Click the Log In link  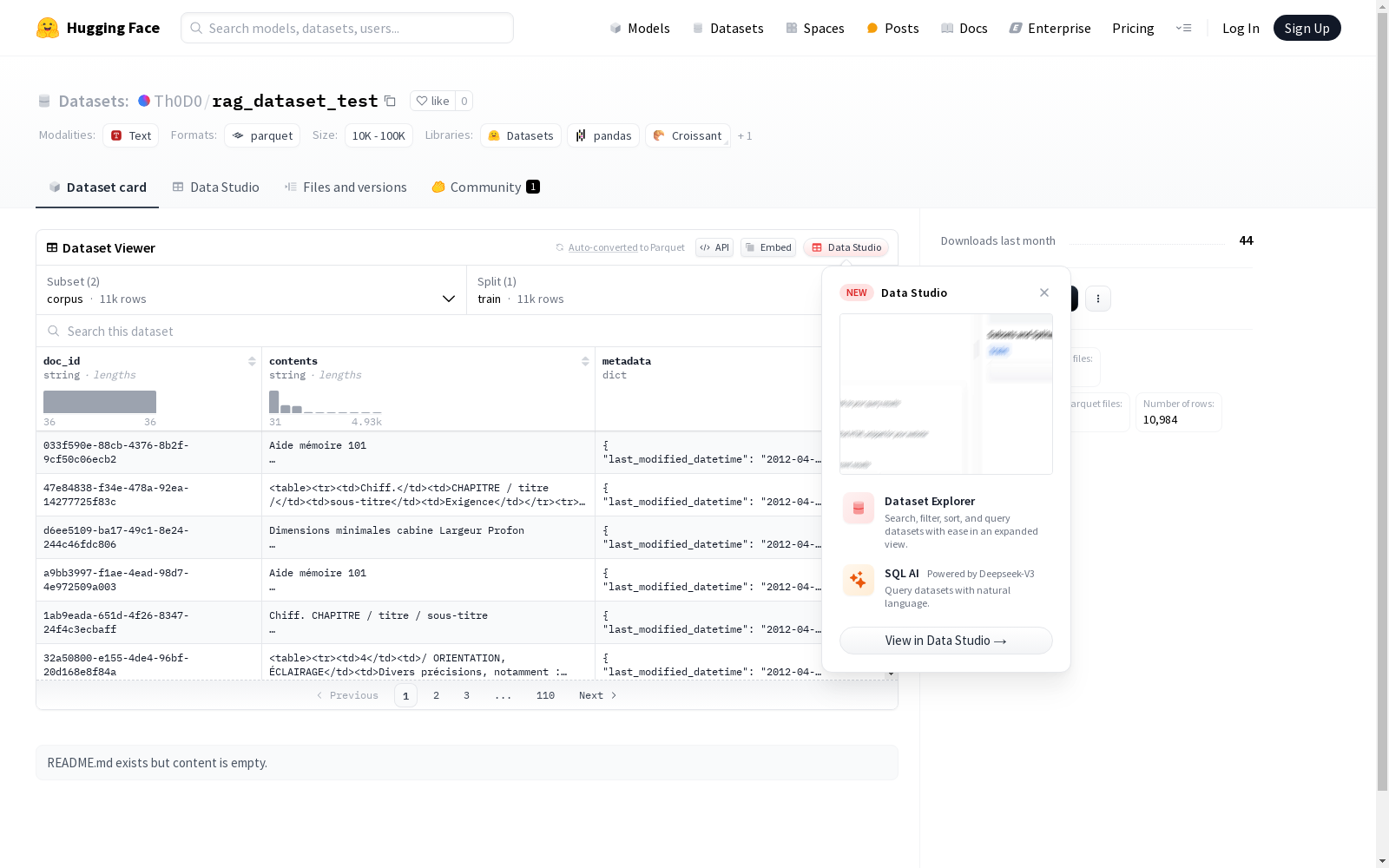(1241, 28)
